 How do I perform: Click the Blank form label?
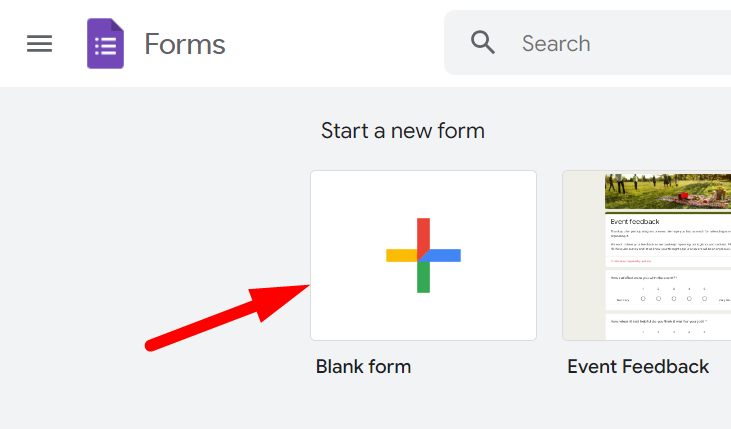[363, 367]
